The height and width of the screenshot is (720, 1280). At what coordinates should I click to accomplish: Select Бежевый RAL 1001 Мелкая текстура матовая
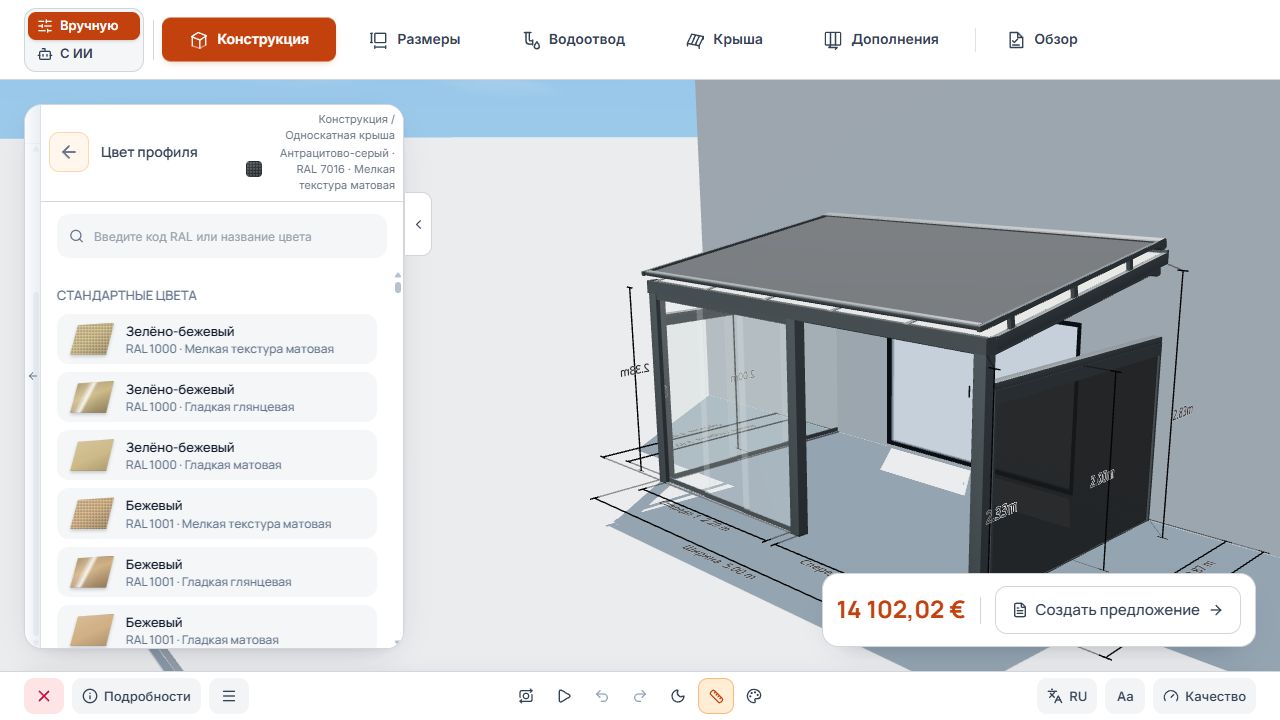[x=217, y=513]
